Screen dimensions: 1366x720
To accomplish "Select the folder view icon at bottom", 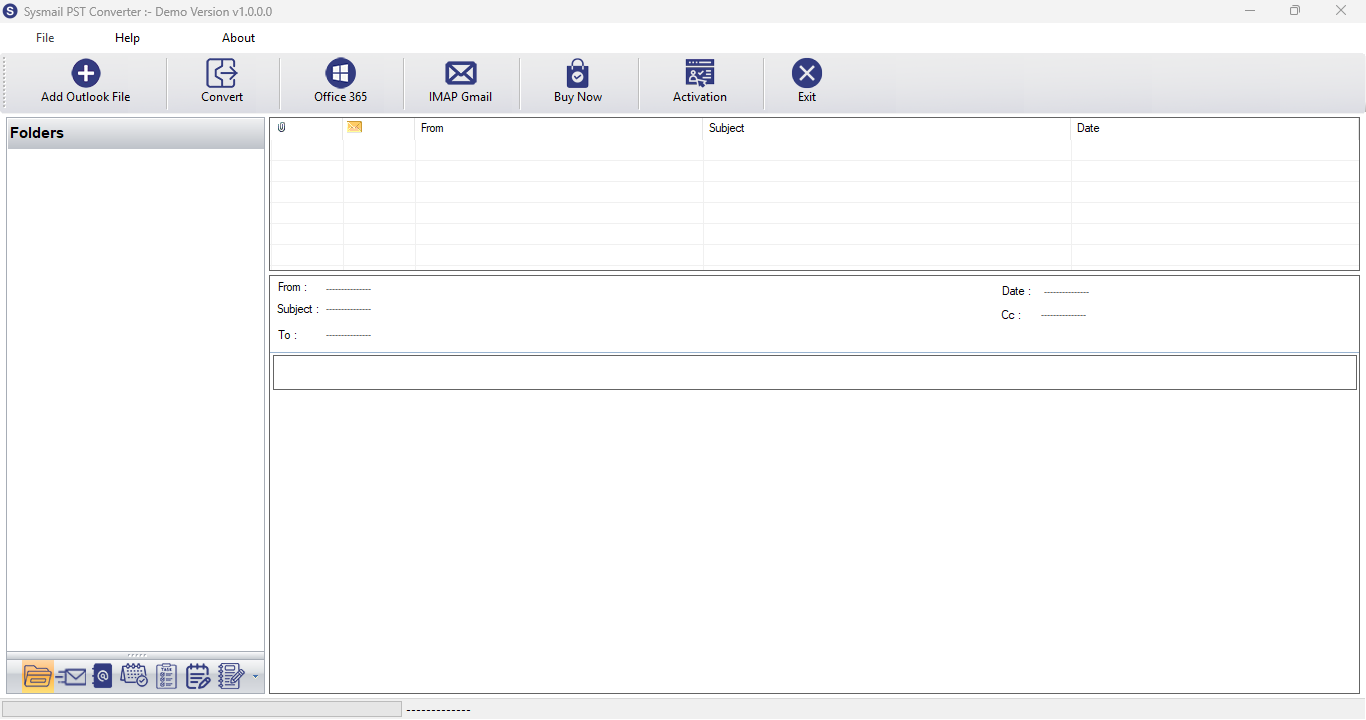I will [37, 676].
